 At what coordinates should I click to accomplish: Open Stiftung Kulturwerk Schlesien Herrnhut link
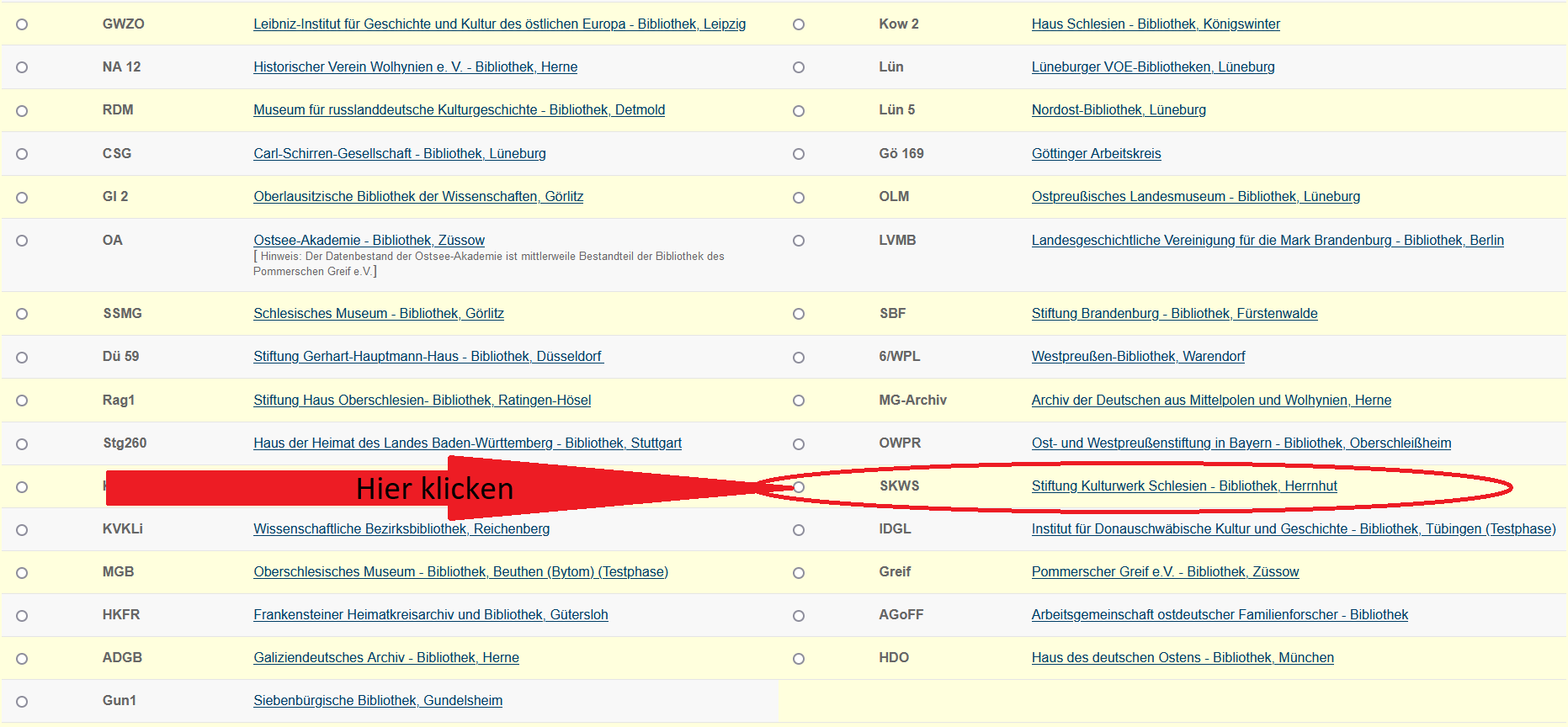click(x=1184, y=486)
